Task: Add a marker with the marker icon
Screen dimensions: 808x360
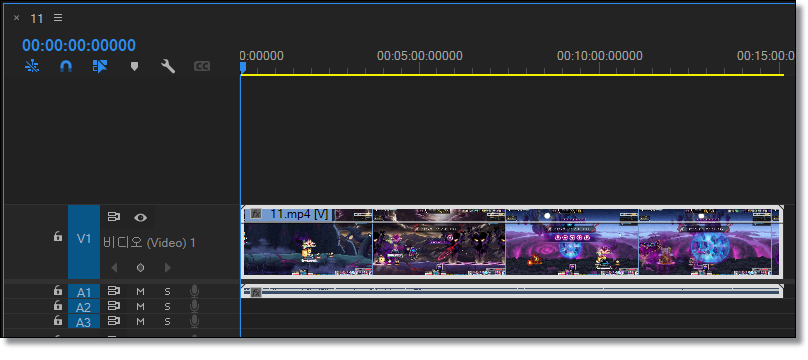Action: point(134,66)
